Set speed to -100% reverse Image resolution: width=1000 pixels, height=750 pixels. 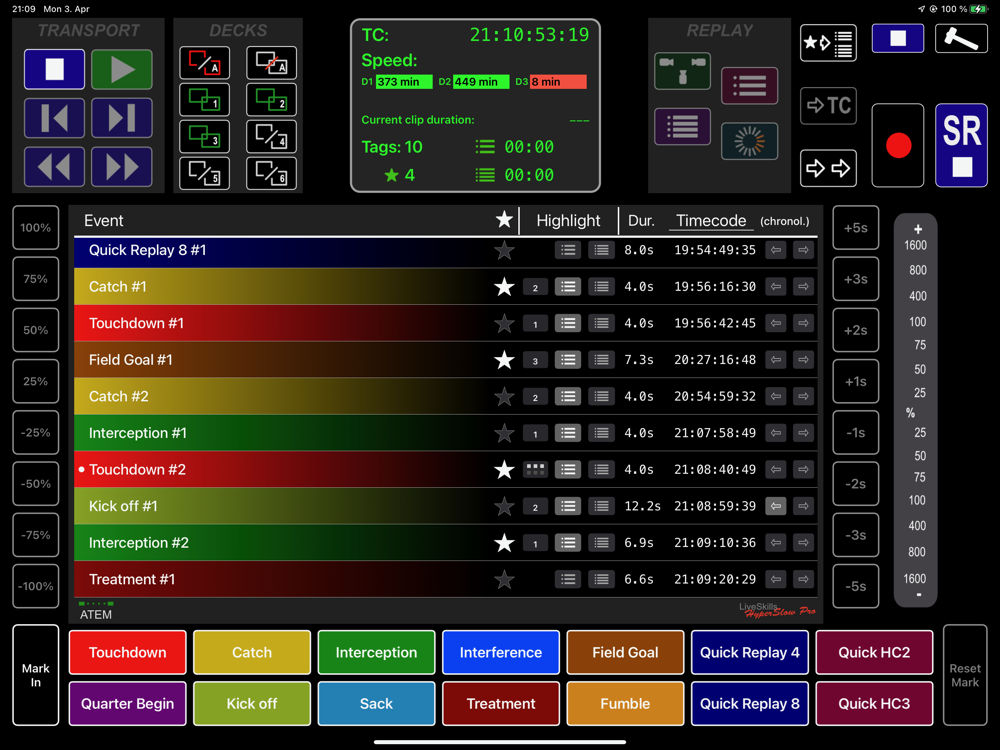point(36,586)
